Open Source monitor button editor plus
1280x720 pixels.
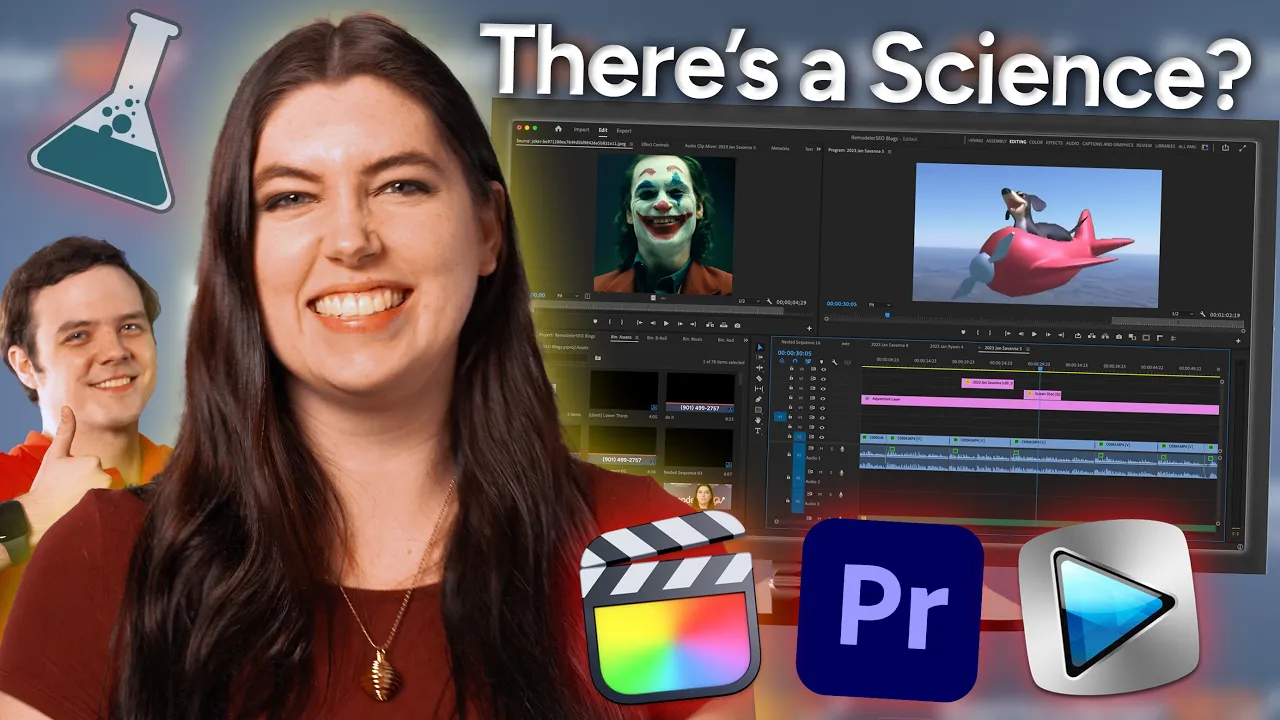pyautogui.click(x=809, y=328)
